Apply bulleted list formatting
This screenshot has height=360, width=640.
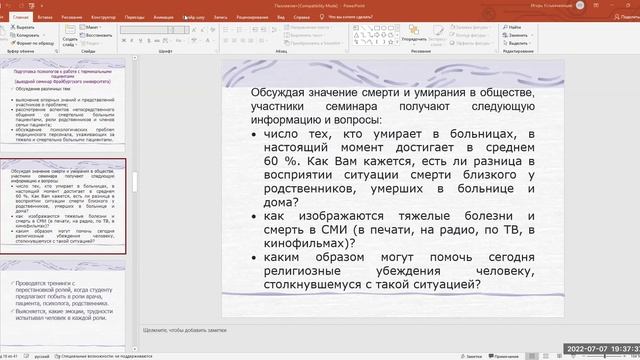point(227,30)
